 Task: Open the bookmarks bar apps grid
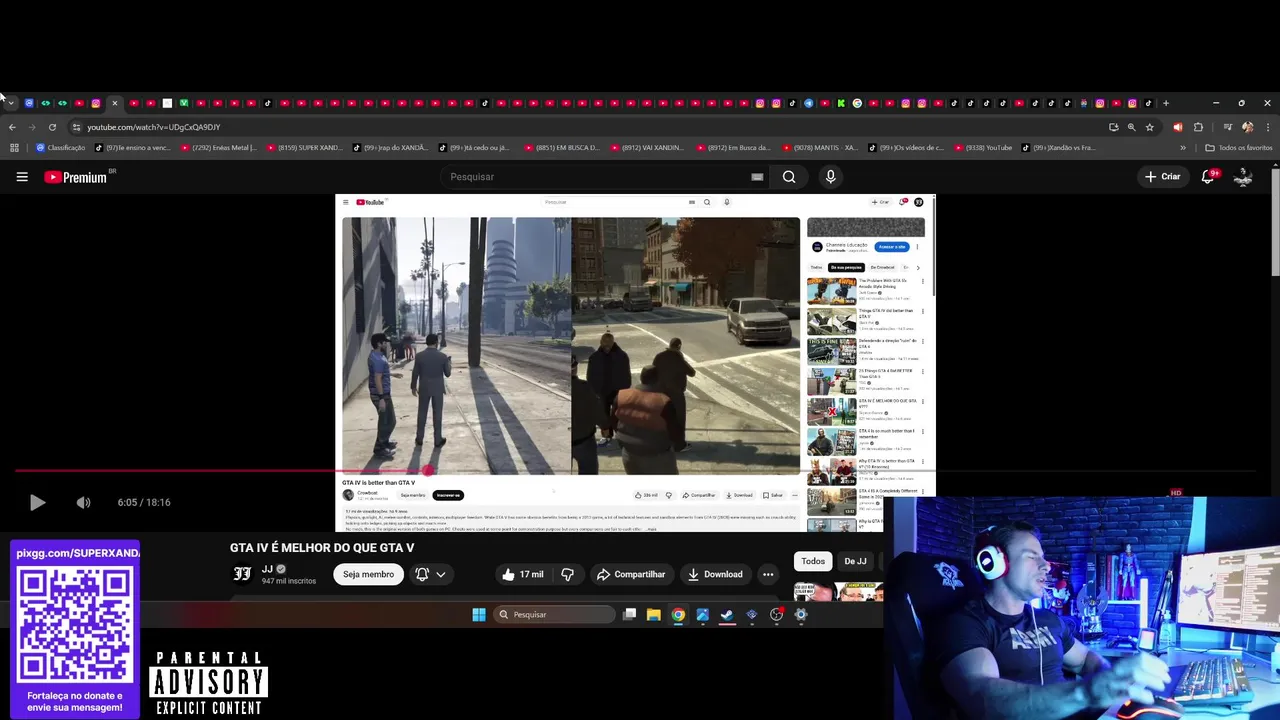pos(14,148)
